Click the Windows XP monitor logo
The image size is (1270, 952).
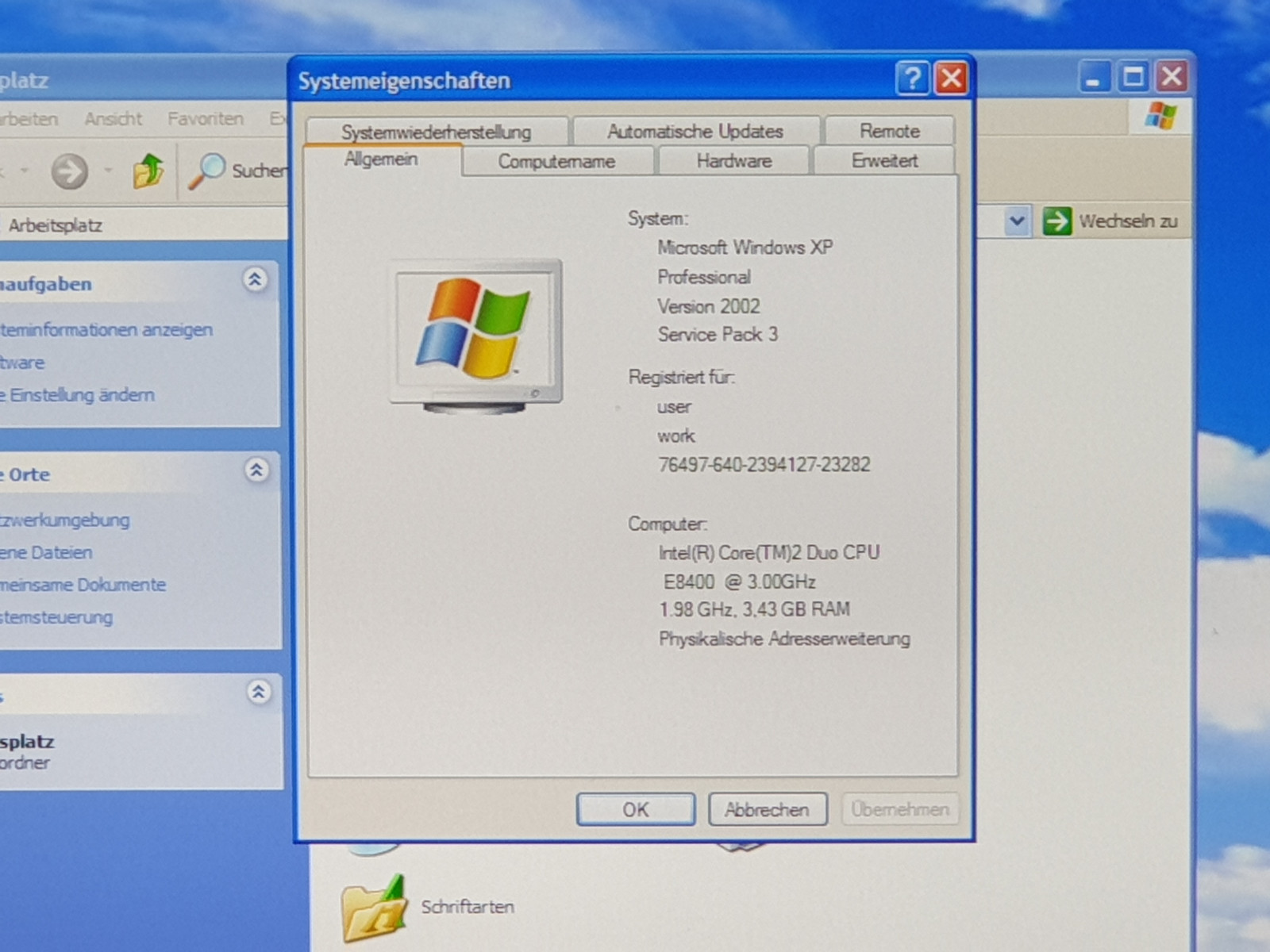[475, 334]
